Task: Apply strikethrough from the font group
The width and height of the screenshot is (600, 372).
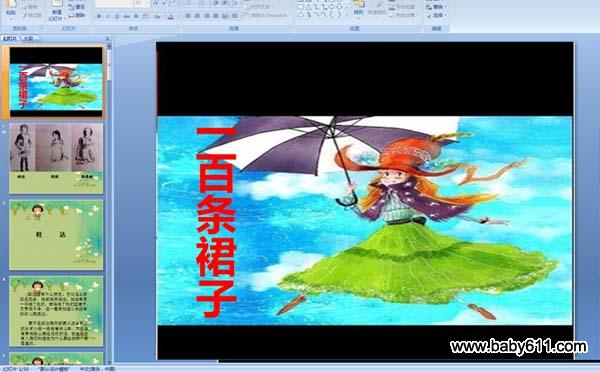Action: (127, 16)
